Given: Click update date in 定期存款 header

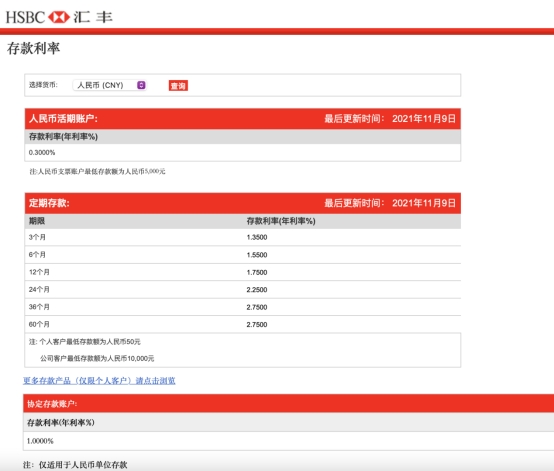Looking at the screenshot, I should pyautogui.click(x=424, y=203).
